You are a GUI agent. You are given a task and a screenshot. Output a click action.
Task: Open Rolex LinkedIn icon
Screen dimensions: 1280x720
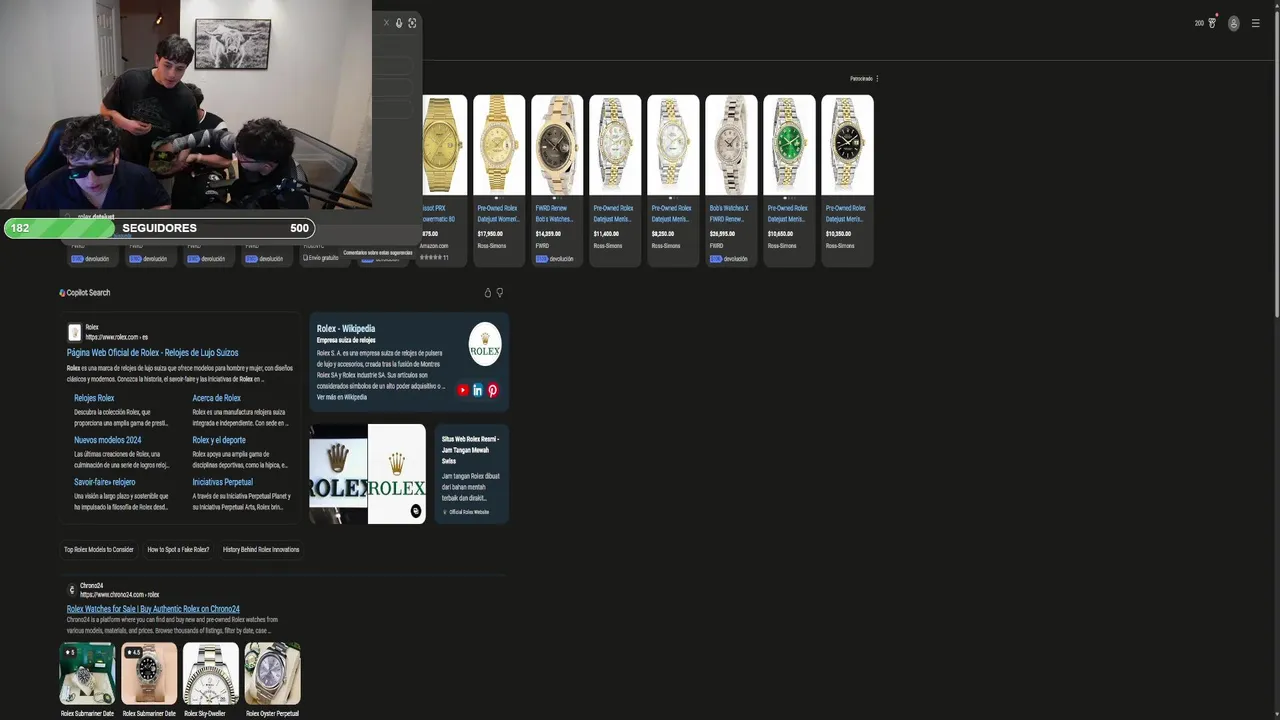(478, 390)
